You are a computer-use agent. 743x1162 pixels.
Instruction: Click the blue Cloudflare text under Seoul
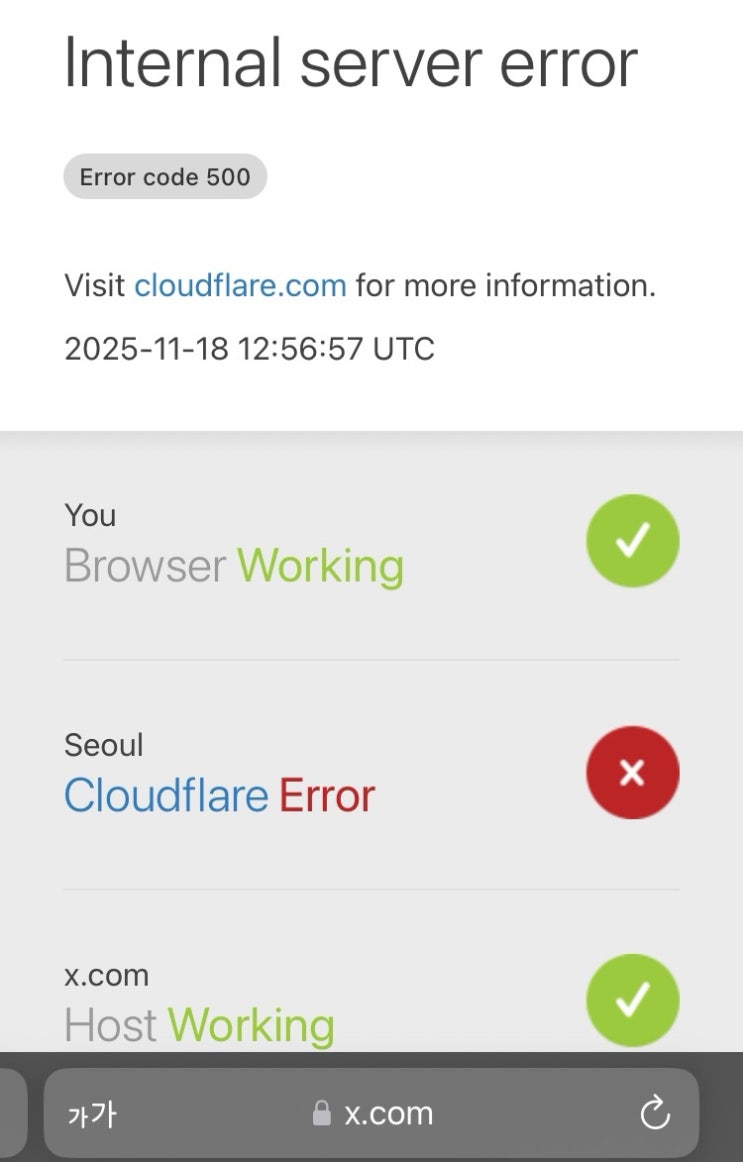click(x=166, y=795)
